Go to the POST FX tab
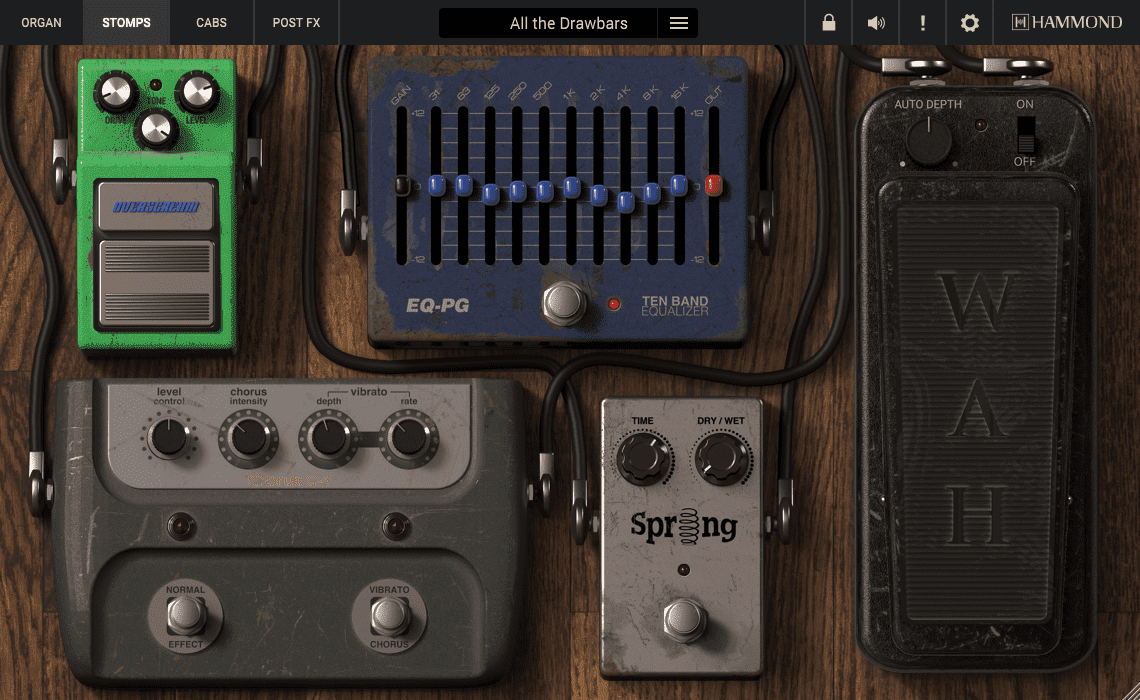 click(296, 23)
